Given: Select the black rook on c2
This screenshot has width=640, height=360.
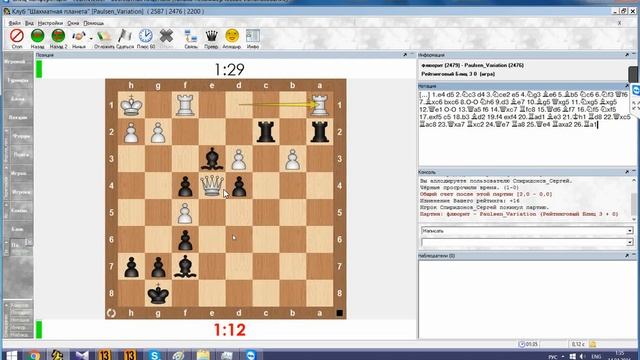Looking at the screenshot, I should tap(266, 132).
